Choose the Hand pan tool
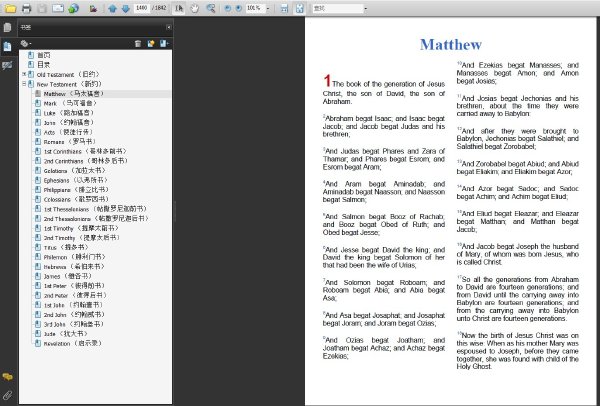 (x=195, y=8)
